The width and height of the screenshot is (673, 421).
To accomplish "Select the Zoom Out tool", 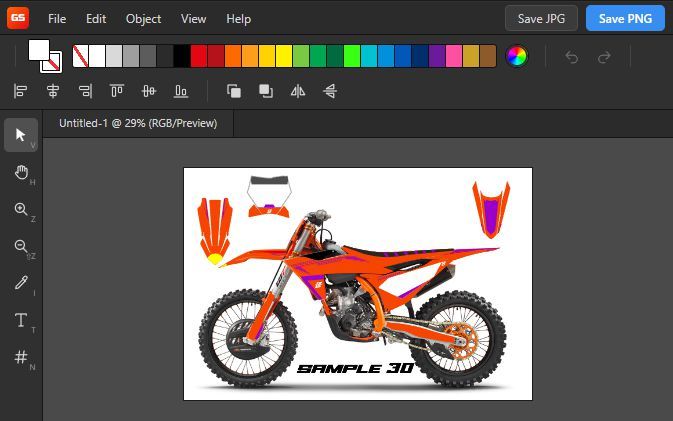I will [21, 246].
